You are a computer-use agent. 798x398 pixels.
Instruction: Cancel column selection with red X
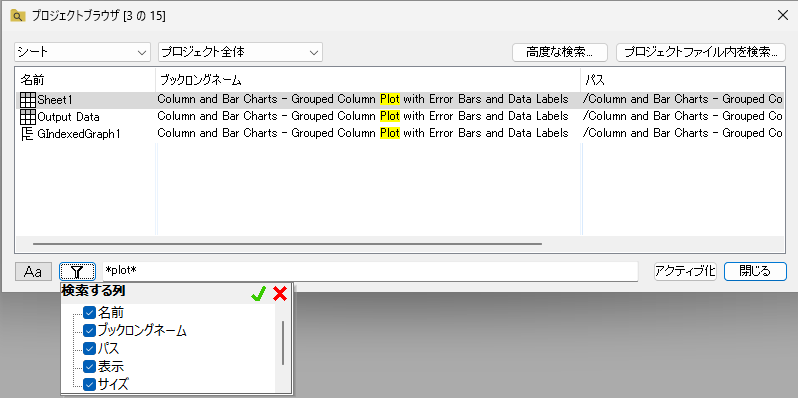(280, 294)
